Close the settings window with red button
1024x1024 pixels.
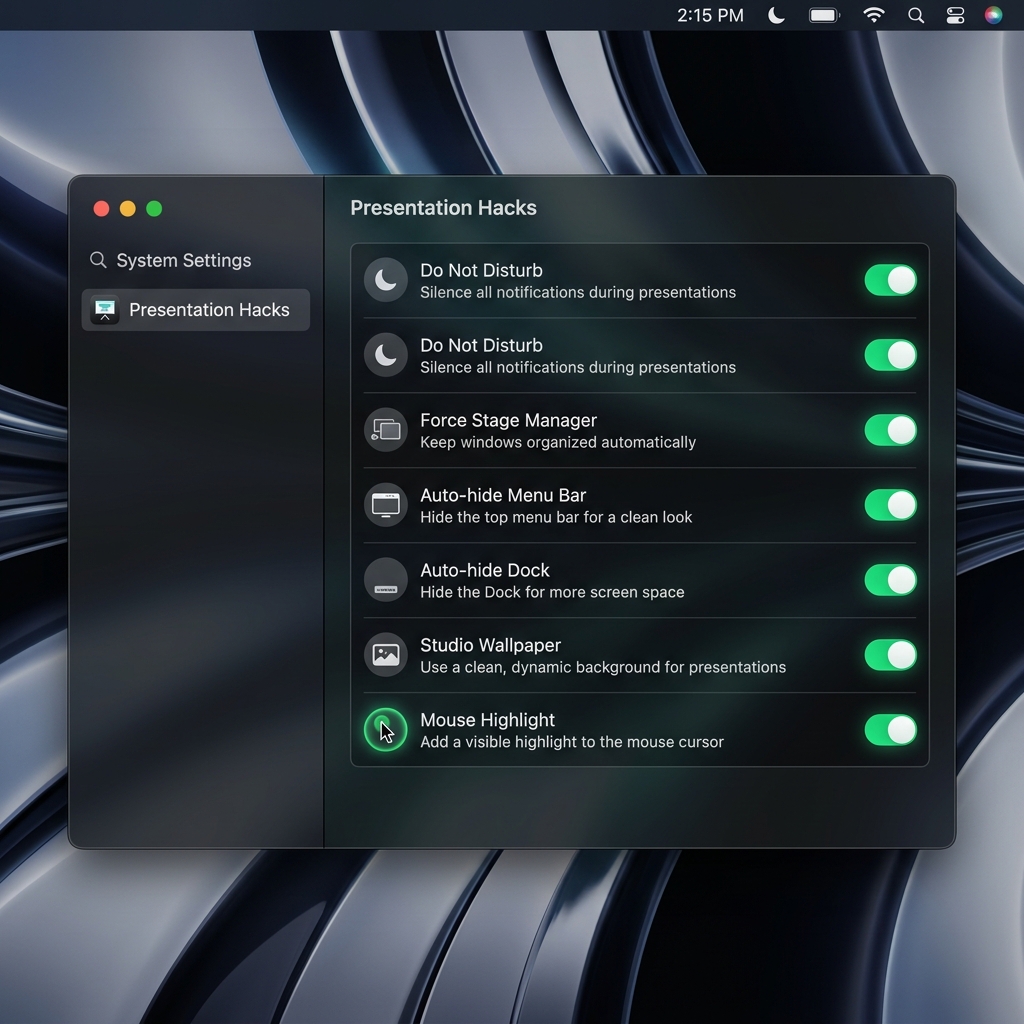101,208
